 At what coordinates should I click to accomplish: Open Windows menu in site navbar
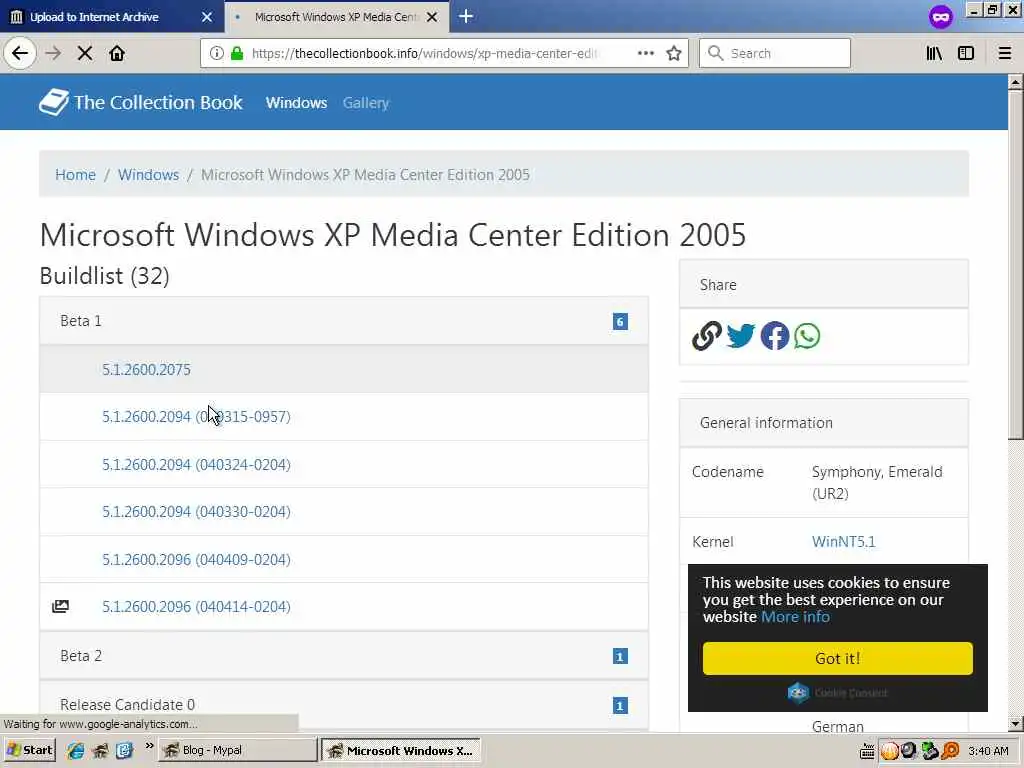click(296, 103)
